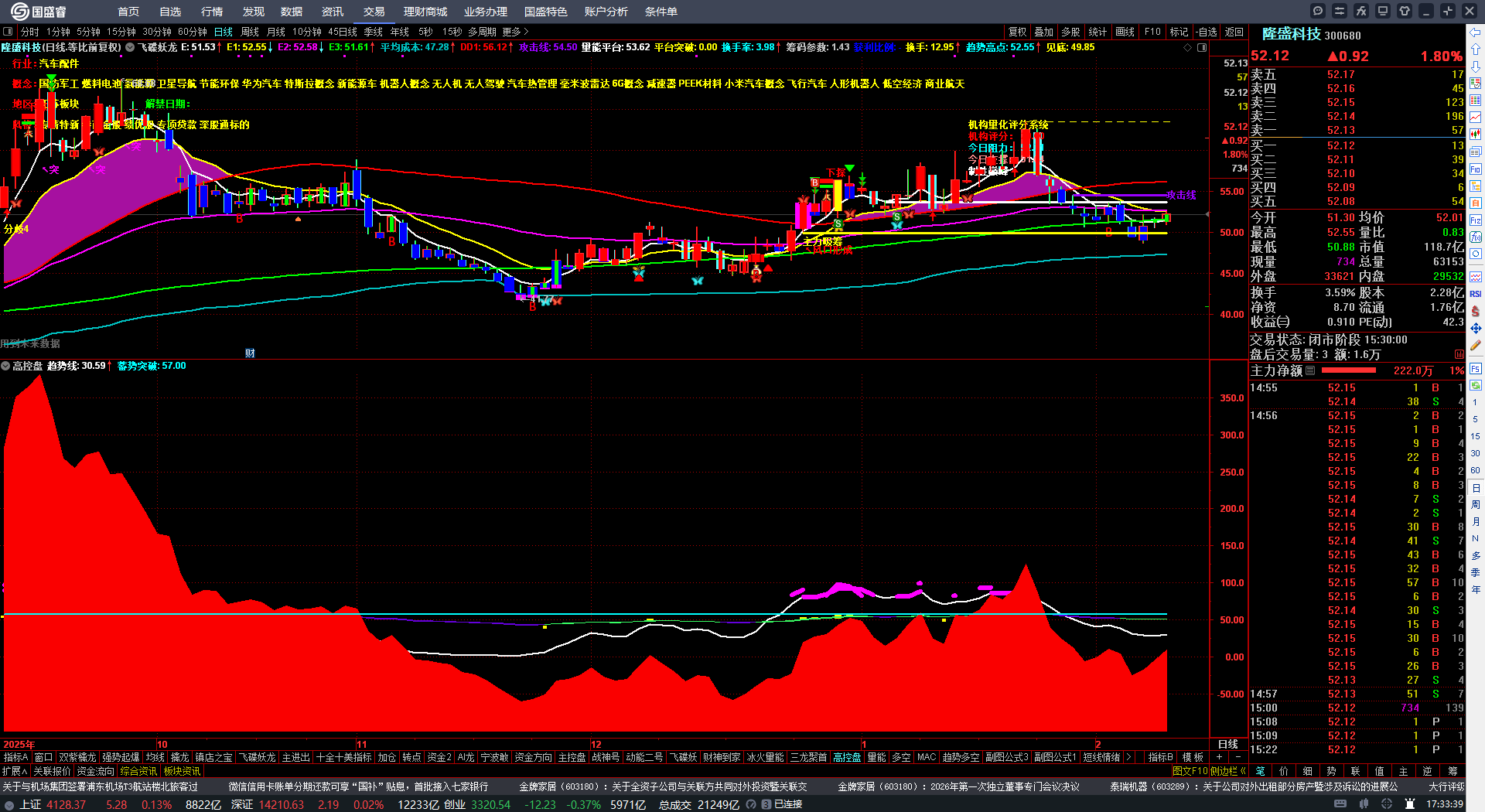Open the message center chat icon

pyautogui.click(x=1318, y=11)
